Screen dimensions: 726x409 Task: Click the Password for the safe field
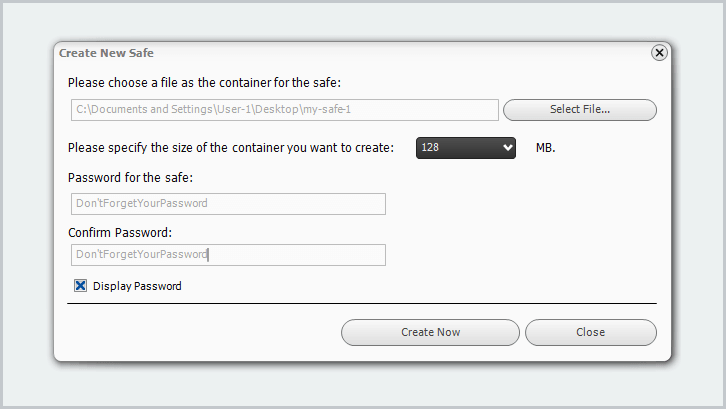(x=228, y=204)
